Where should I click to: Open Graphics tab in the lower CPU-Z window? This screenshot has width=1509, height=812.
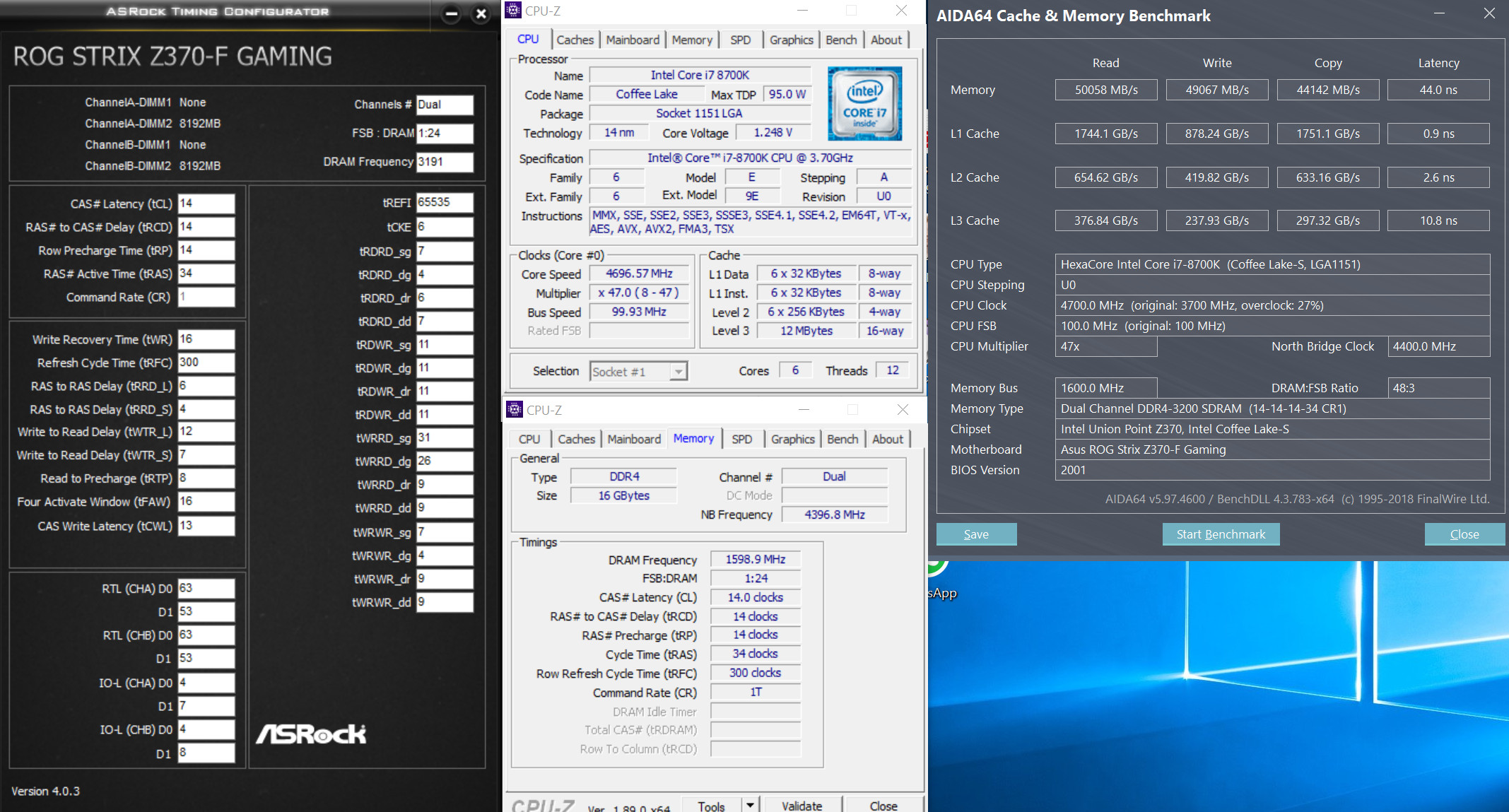792,440
